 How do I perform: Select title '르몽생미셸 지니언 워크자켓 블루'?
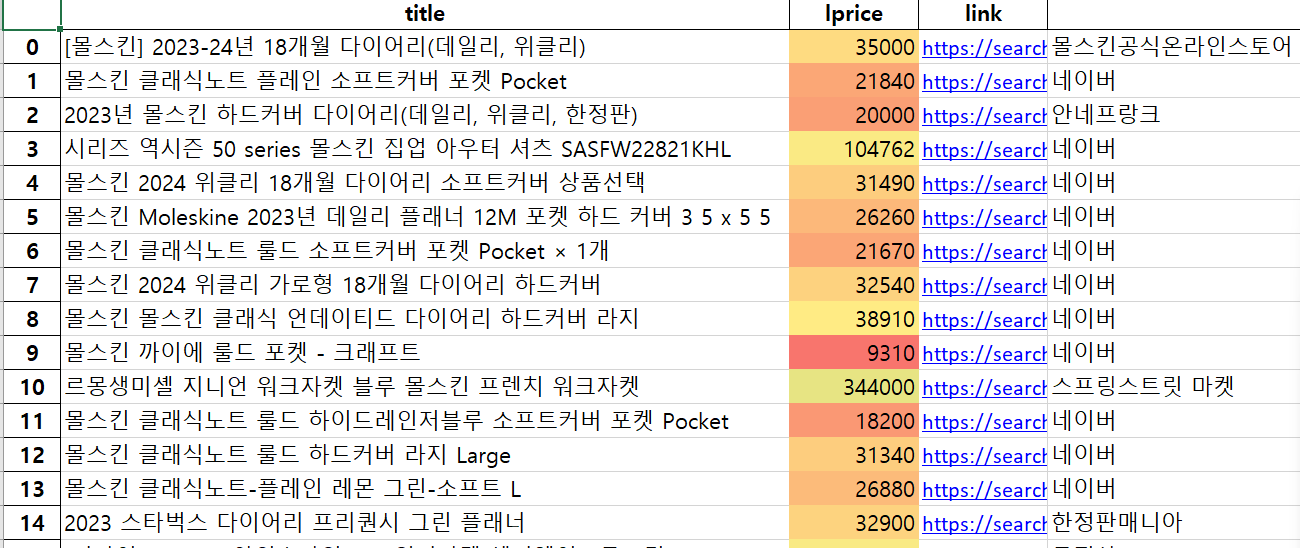point(425,387)
